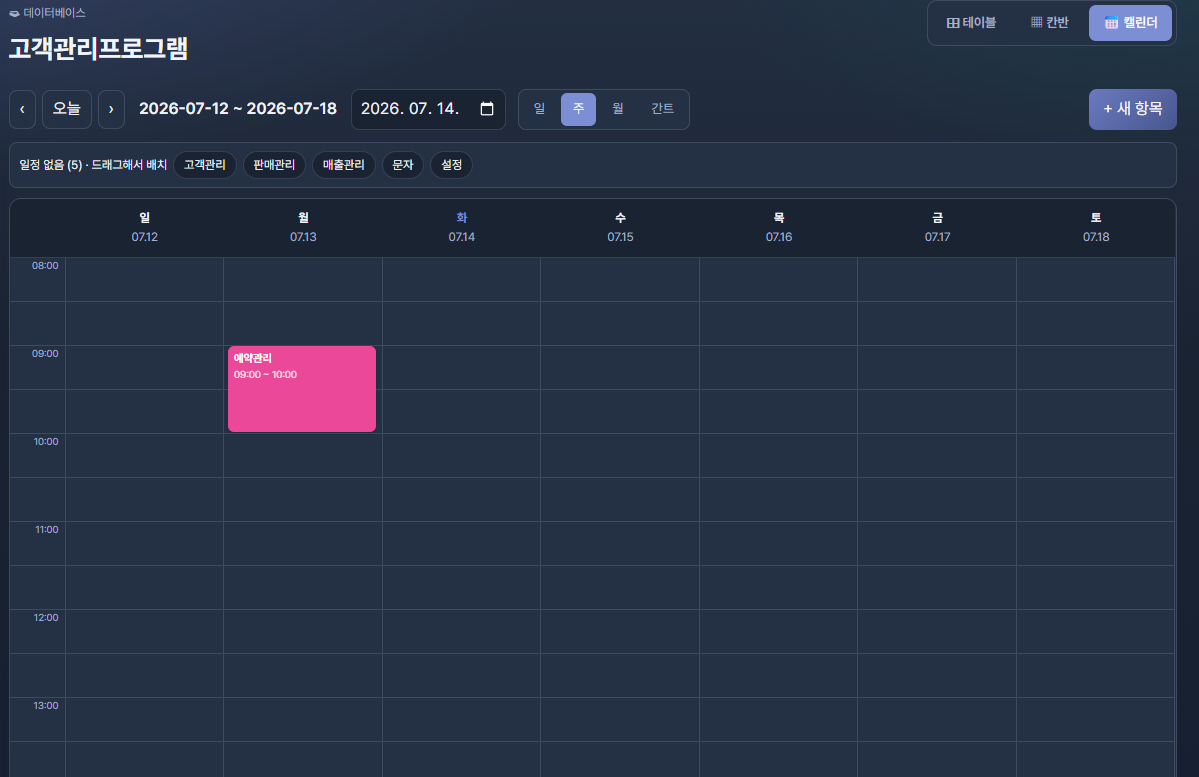Click the 09:00 time label
The height and width of the screenshot is (777, 1199).
click(45, 354)
